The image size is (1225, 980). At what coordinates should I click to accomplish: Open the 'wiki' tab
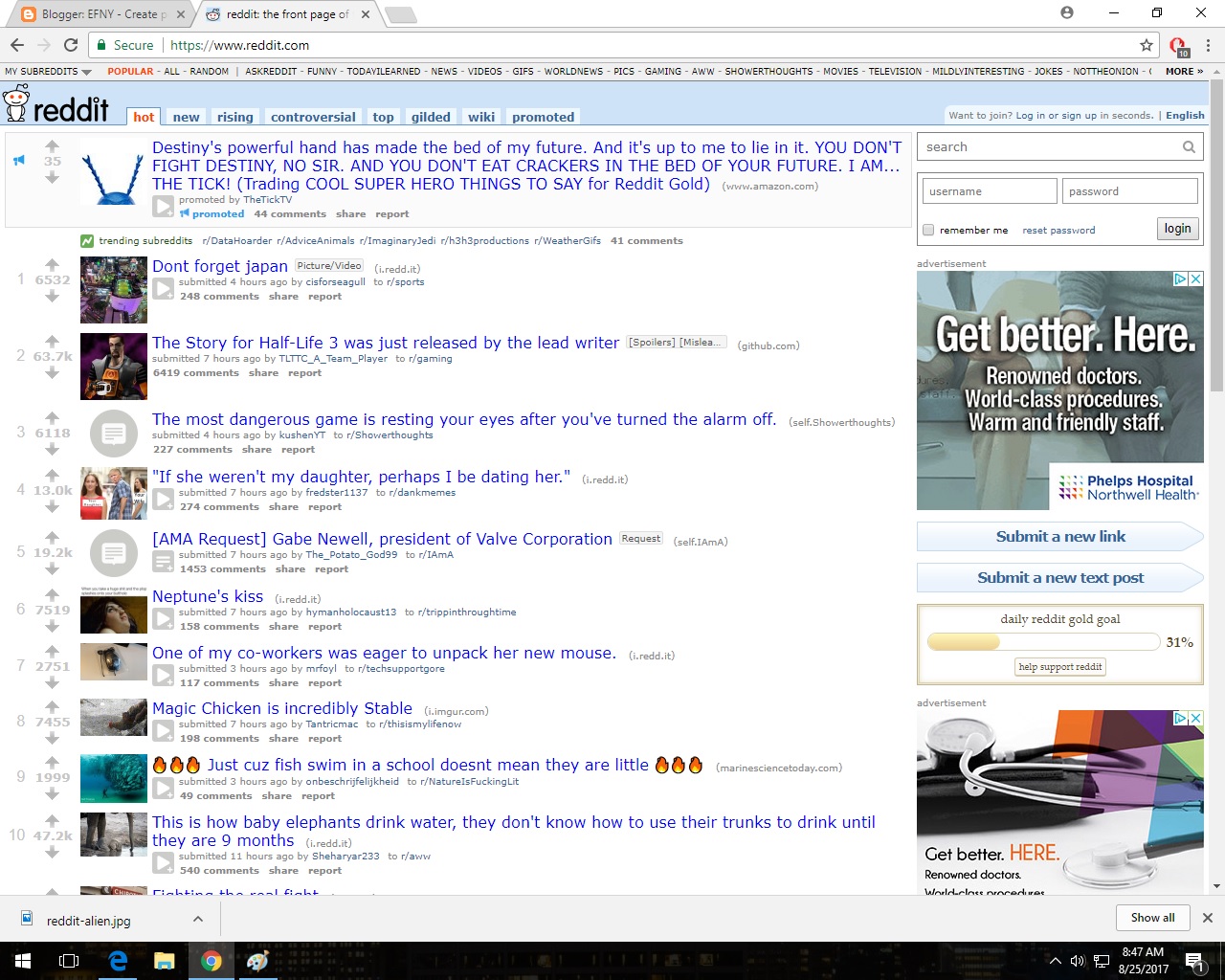(481, 117)
